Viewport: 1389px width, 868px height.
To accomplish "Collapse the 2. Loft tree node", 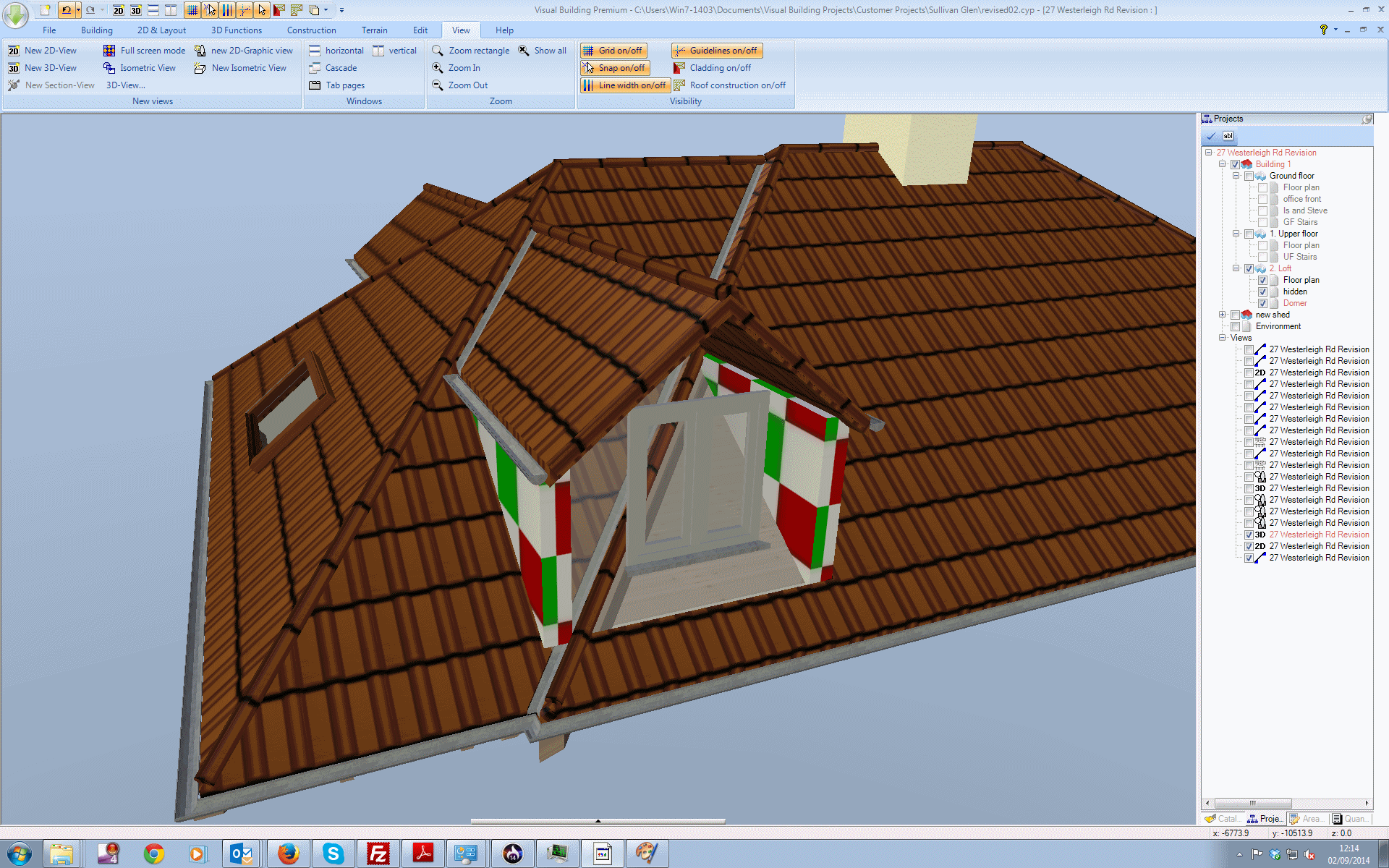I will [x=1236, y=268].
